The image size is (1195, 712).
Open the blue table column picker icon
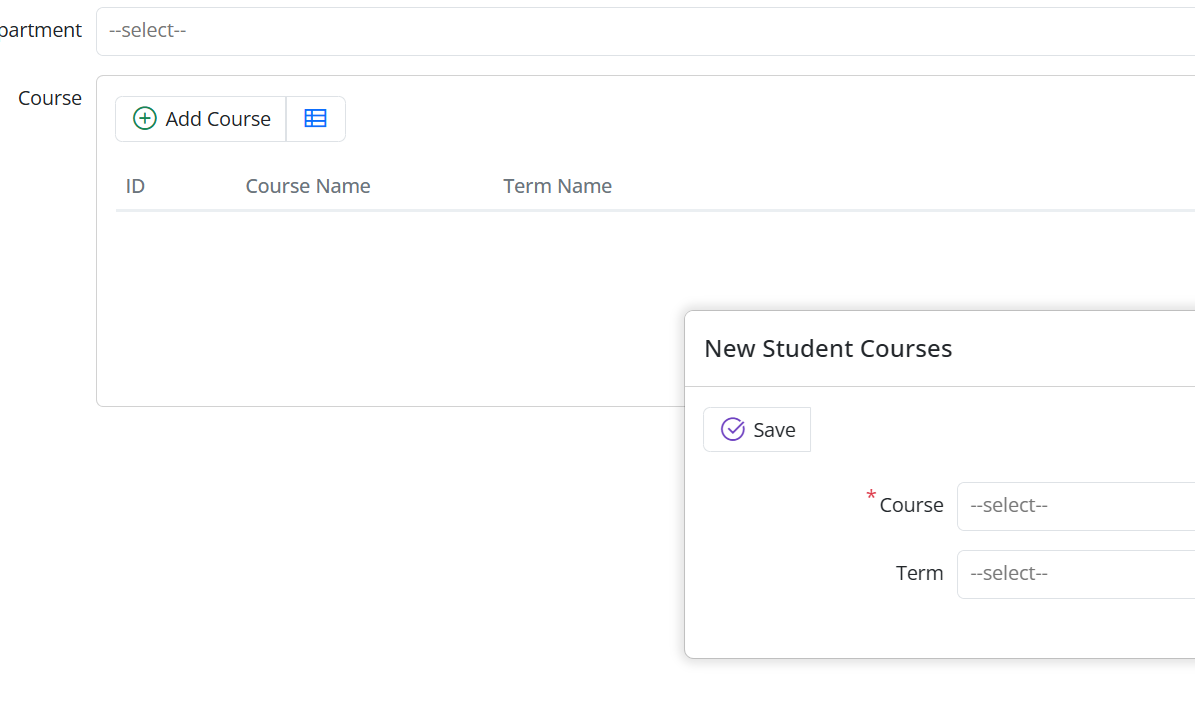[x=316, y=119]
